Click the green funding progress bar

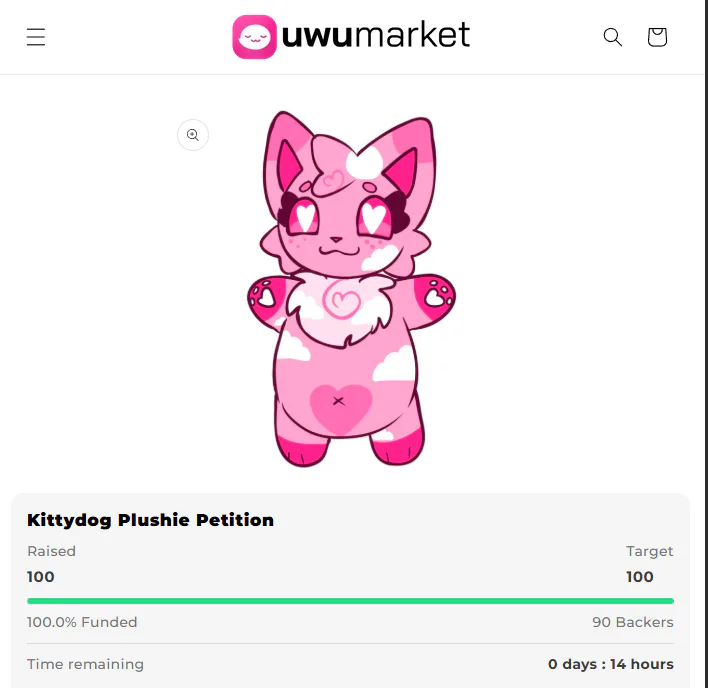350,601
